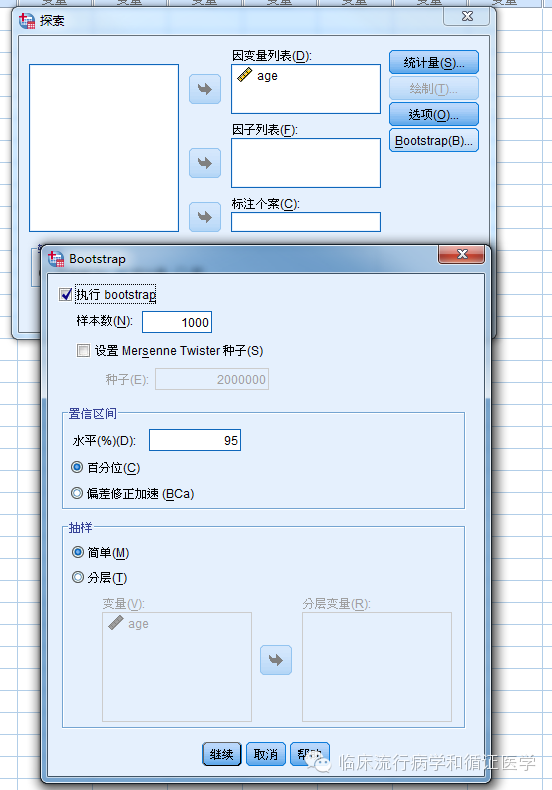This screenshot has height=790, width=552.
Task: Click arrow to move variable into 因变量列表
Action: (205, 89)
